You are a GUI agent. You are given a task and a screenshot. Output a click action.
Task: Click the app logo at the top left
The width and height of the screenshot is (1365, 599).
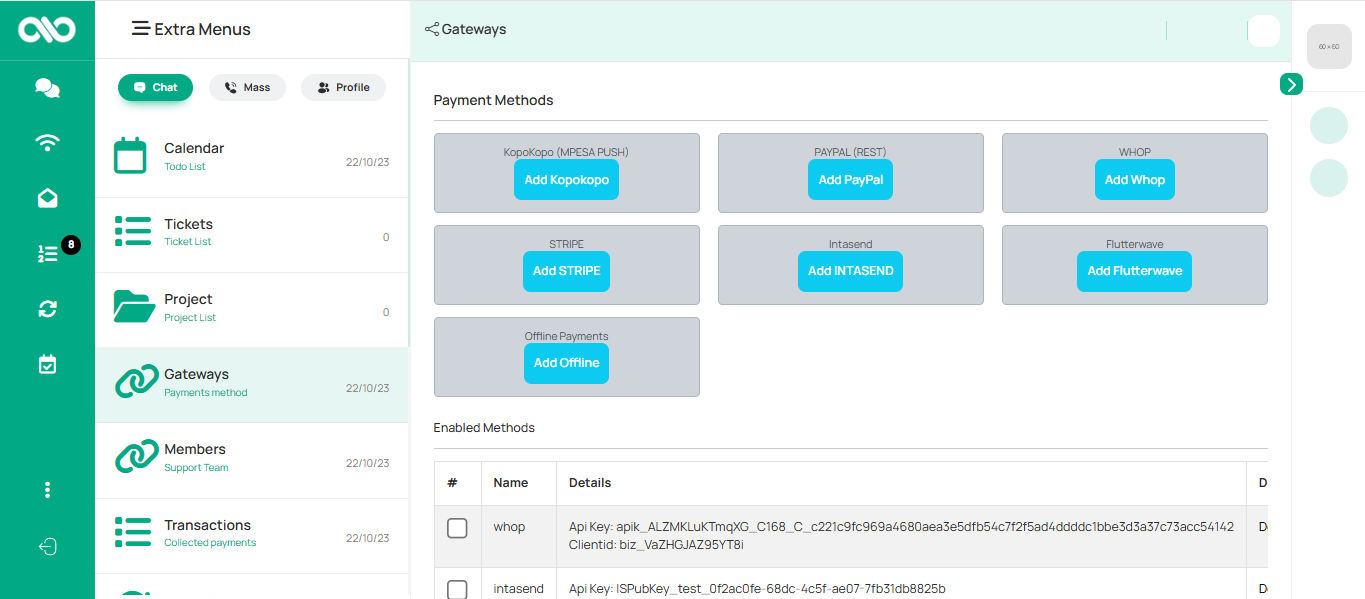click(46, 29)
